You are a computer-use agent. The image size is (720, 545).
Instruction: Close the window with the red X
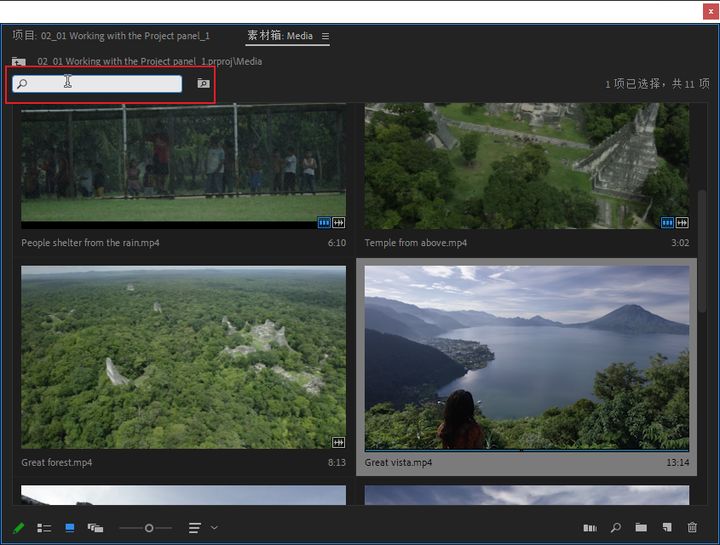tap(710, 11)
